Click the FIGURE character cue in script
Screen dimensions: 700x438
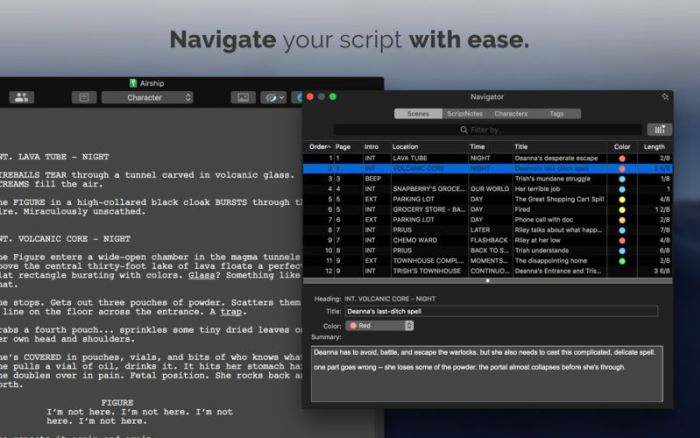[117, 402]
